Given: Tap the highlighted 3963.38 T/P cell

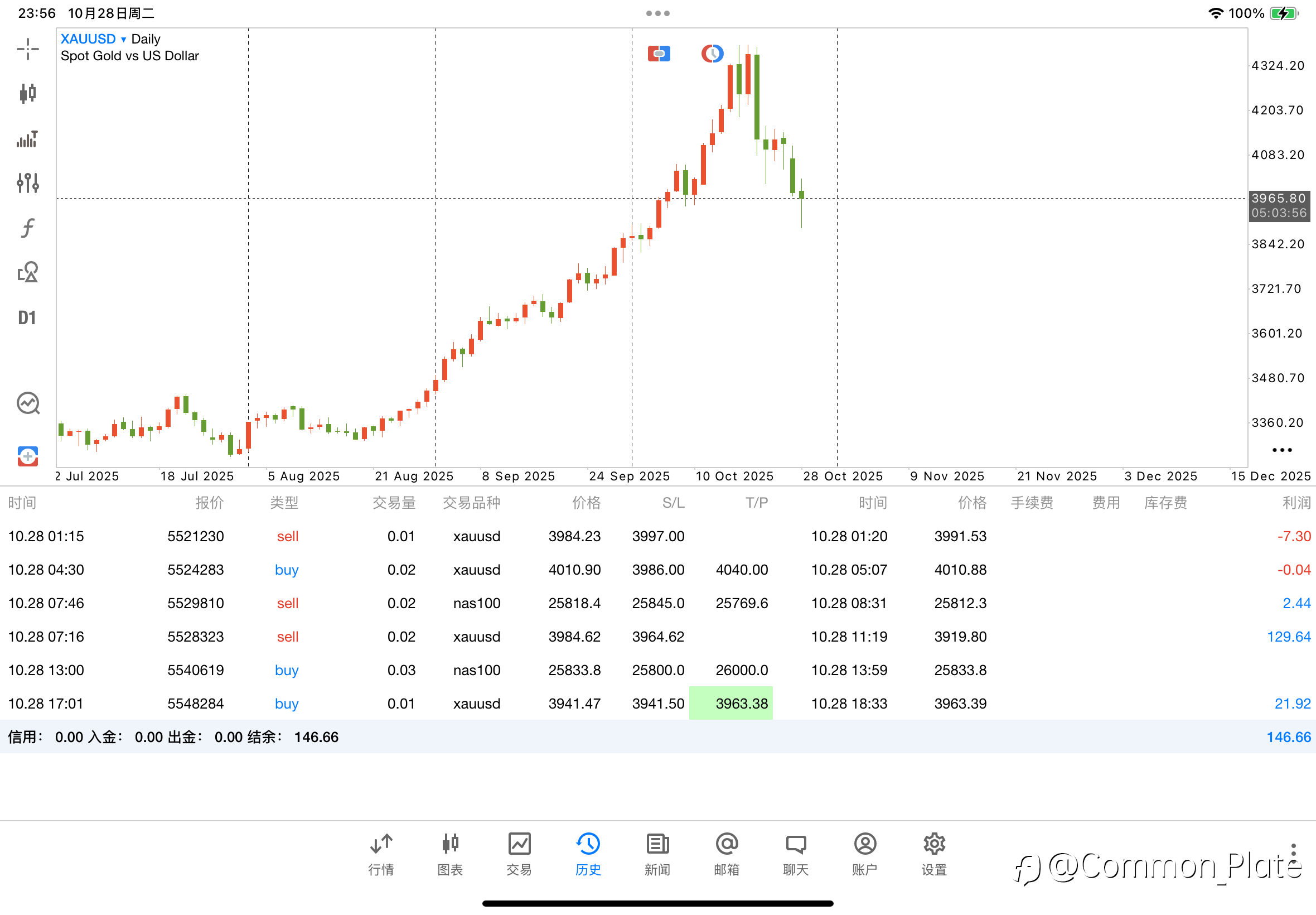Looking at the screenshot, I should pos(731,703).
